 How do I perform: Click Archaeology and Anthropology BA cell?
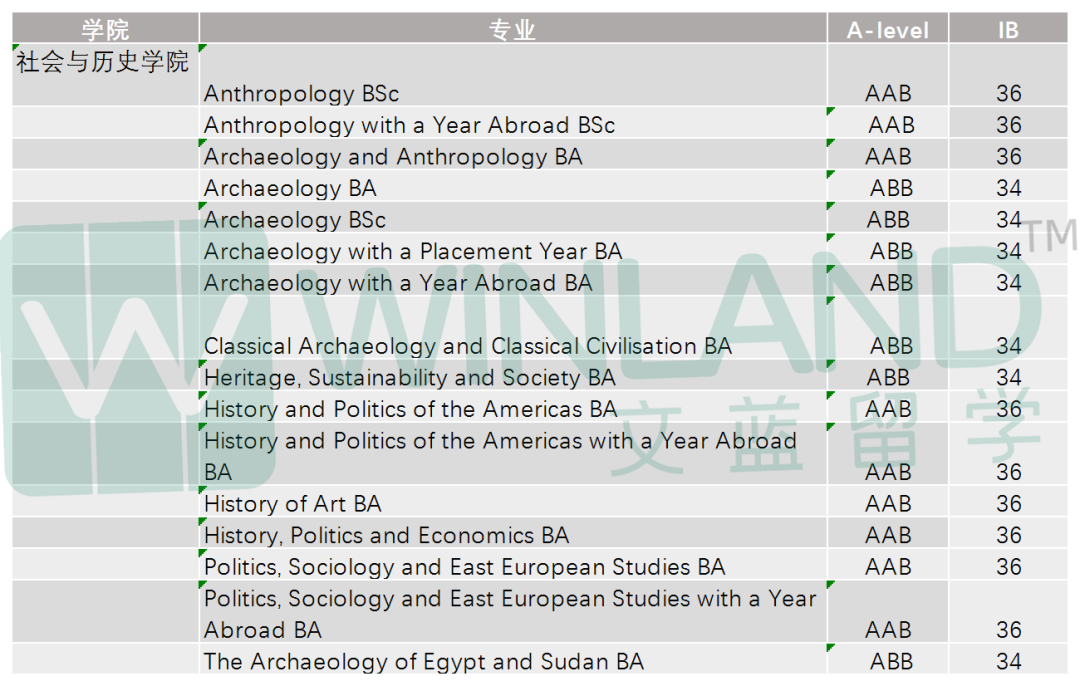pos(512,154)
